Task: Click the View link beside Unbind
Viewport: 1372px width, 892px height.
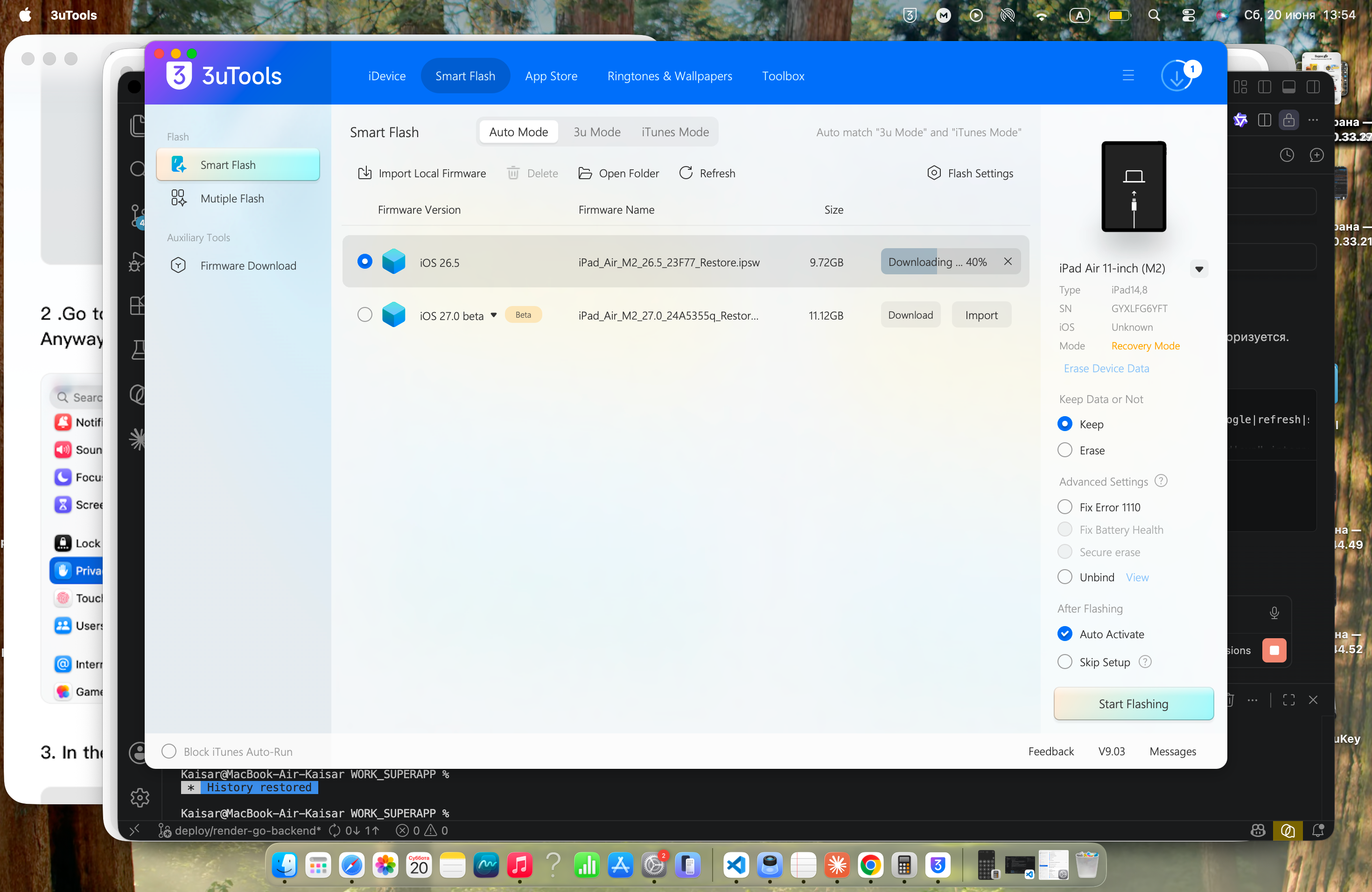Action: tap(1137, 577)
